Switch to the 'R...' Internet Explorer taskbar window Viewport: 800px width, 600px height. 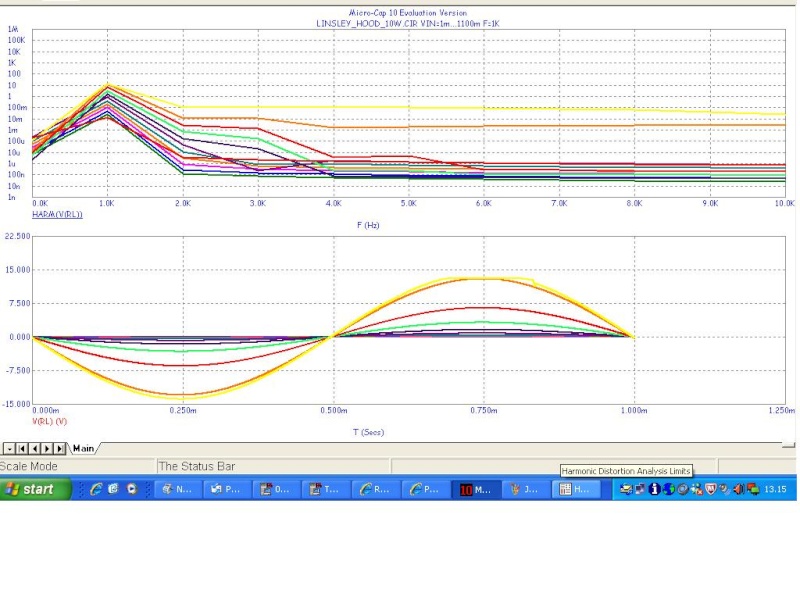point(375,489)
